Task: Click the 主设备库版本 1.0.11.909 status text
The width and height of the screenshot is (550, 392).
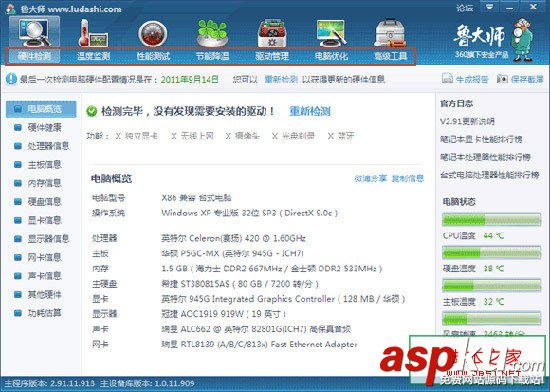Action: [x=147, y=383]
